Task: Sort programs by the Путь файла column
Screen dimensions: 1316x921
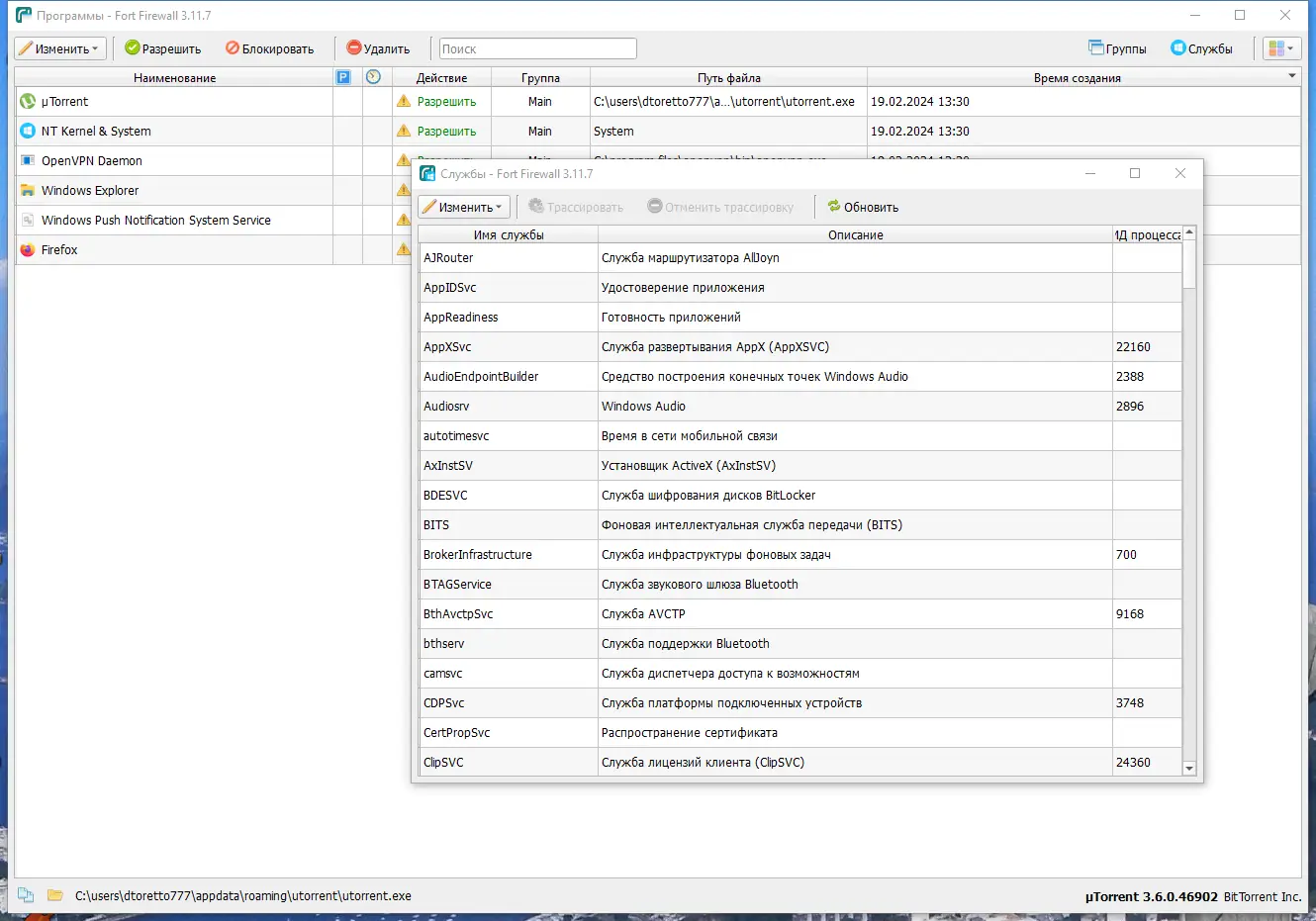Action: (x=728, y=77)
